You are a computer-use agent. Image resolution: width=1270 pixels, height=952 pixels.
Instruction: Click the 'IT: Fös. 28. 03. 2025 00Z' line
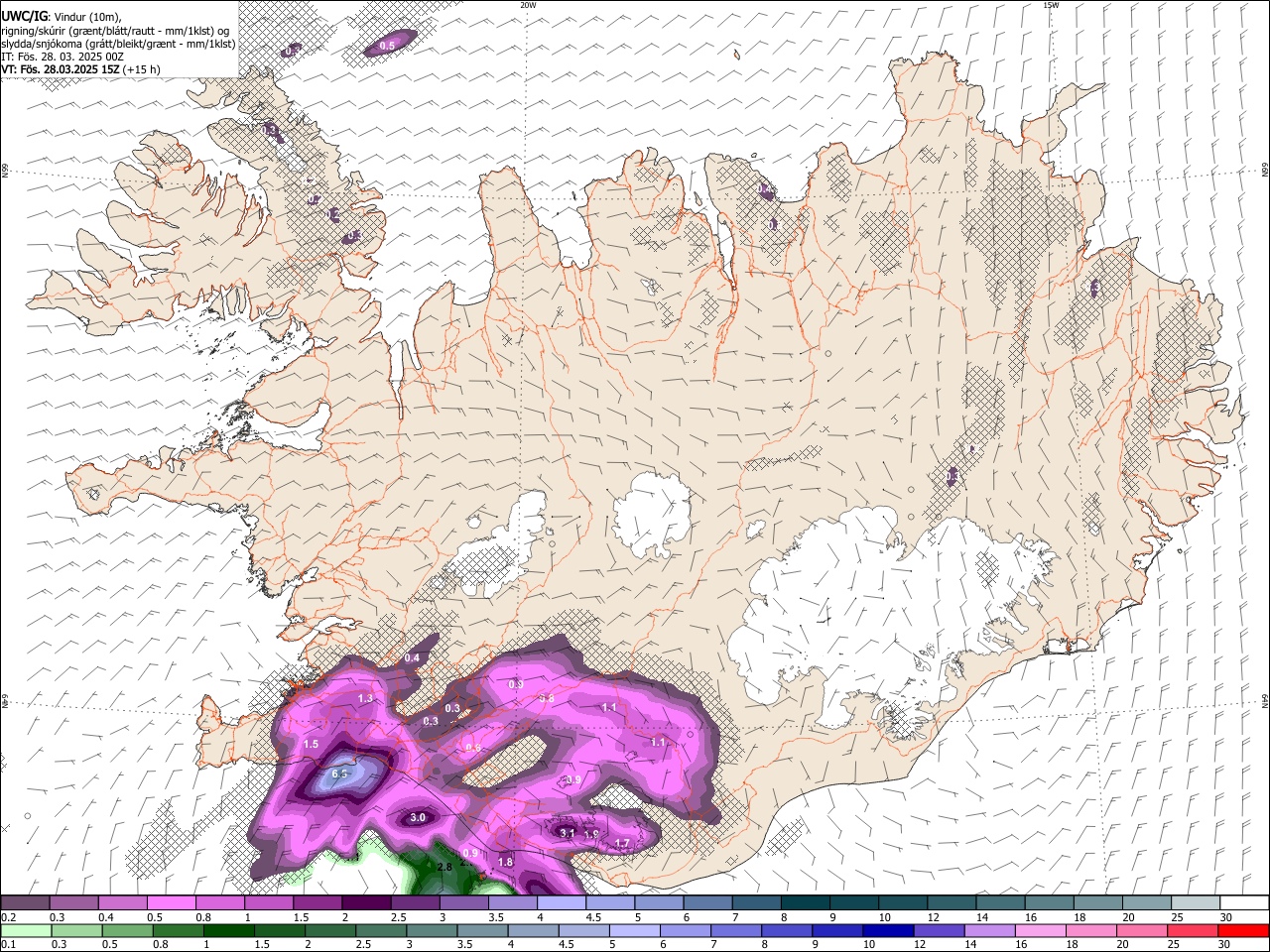click(x=63, y=57)
